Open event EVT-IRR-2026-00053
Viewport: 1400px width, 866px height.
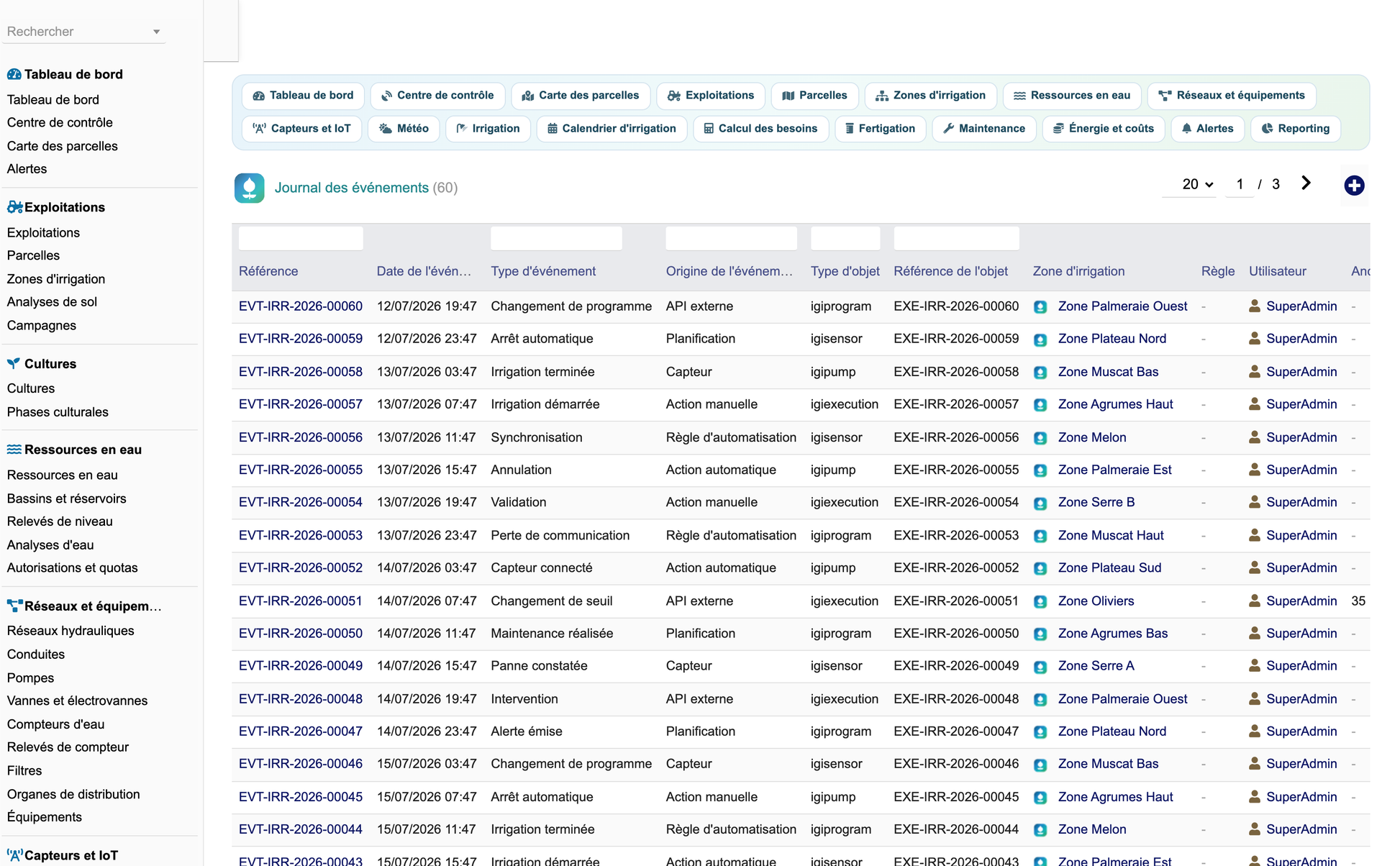click(x=301, y=535)
